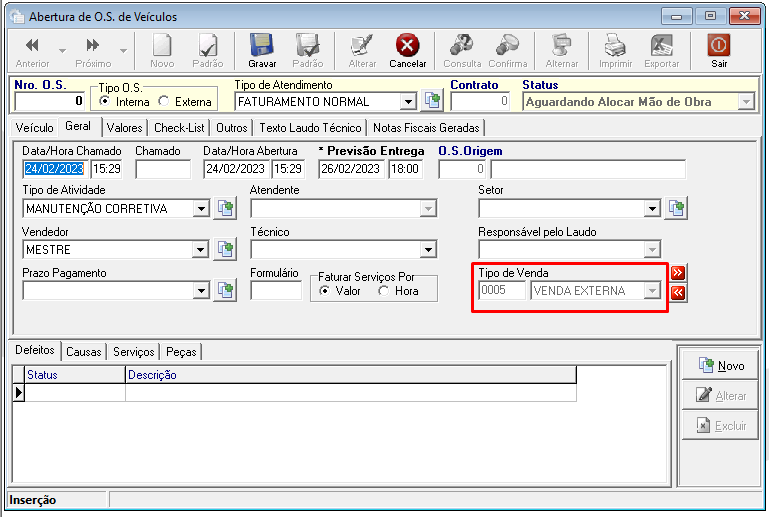Click the Novo button in side panel
769x517 pixels.
point(720,365)
